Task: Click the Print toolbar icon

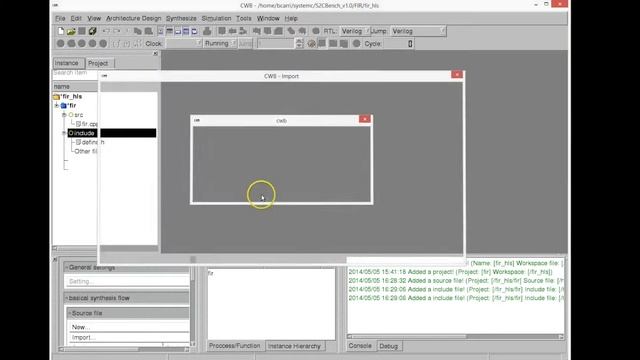Action: pos(207,31)
